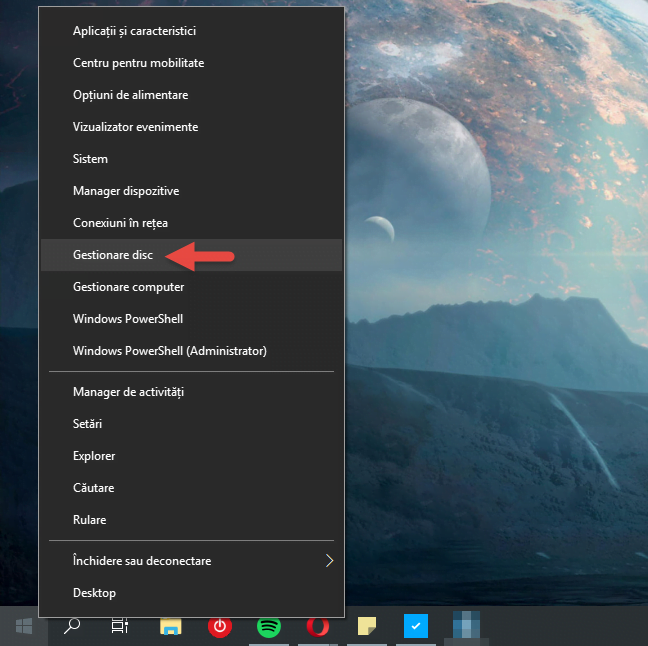
Task: Open the red power app icon
Action: point(220,626)
